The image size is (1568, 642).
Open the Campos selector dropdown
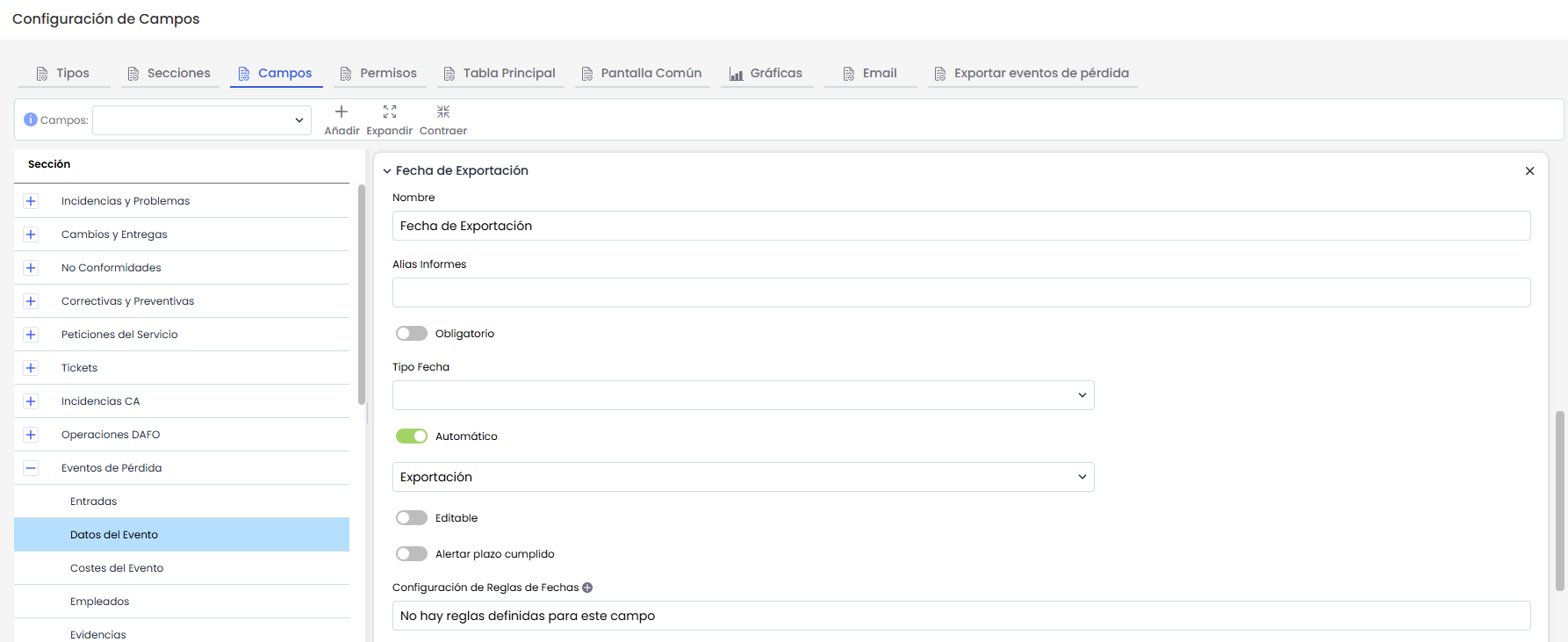202,120
